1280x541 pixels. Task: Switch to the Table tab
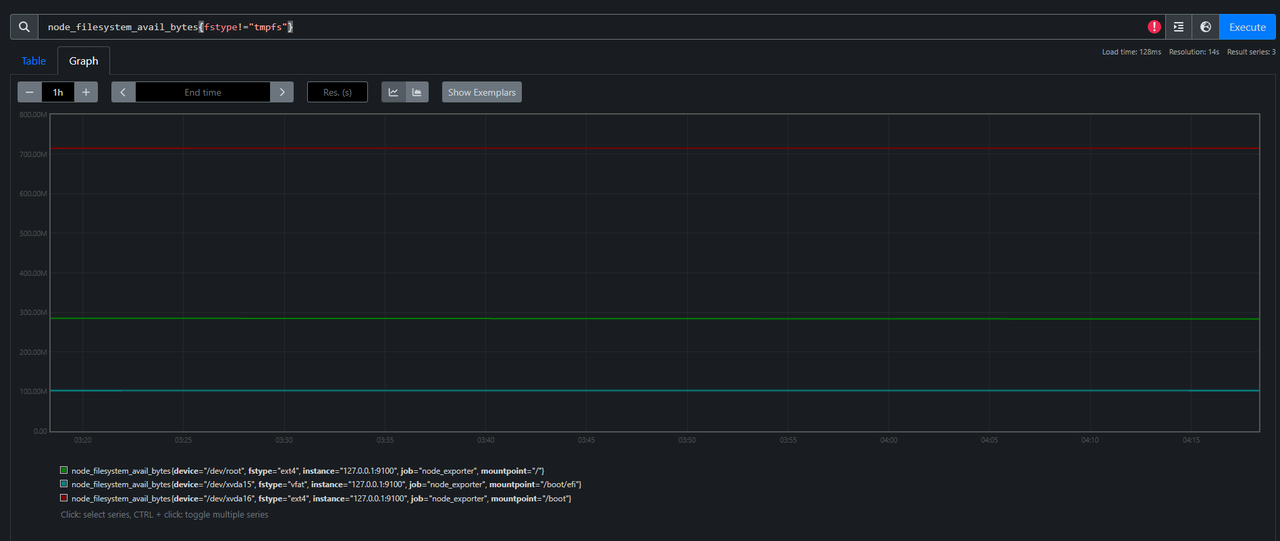point(34,61)
